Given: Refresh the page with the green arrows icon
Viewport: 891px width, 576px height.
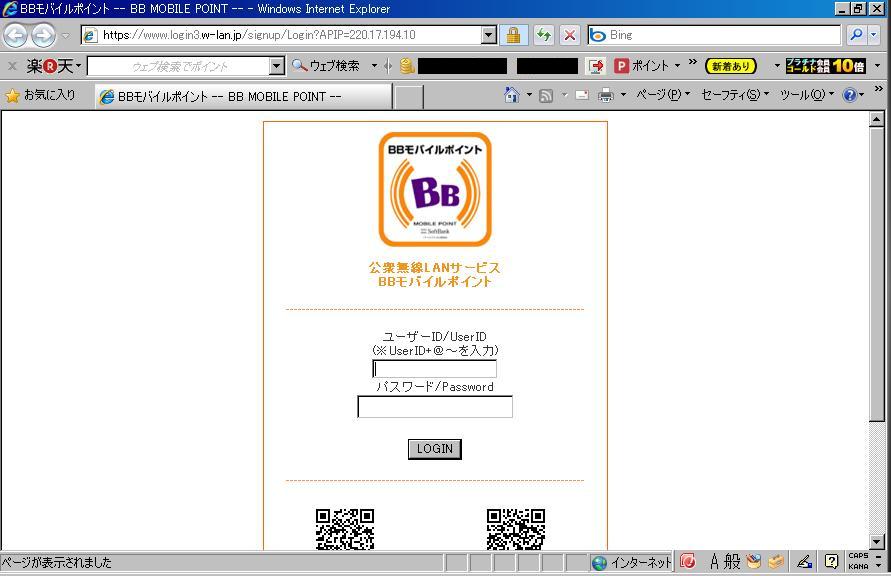Looking at the screenshot, I should 544,35.
